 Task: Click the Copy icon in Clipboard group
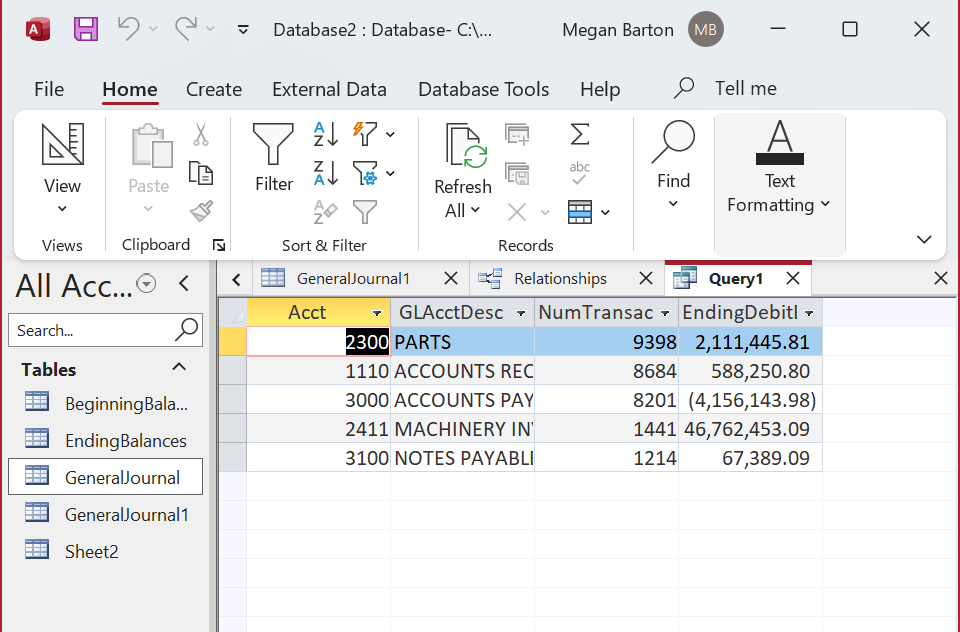[x=201, y=173]
